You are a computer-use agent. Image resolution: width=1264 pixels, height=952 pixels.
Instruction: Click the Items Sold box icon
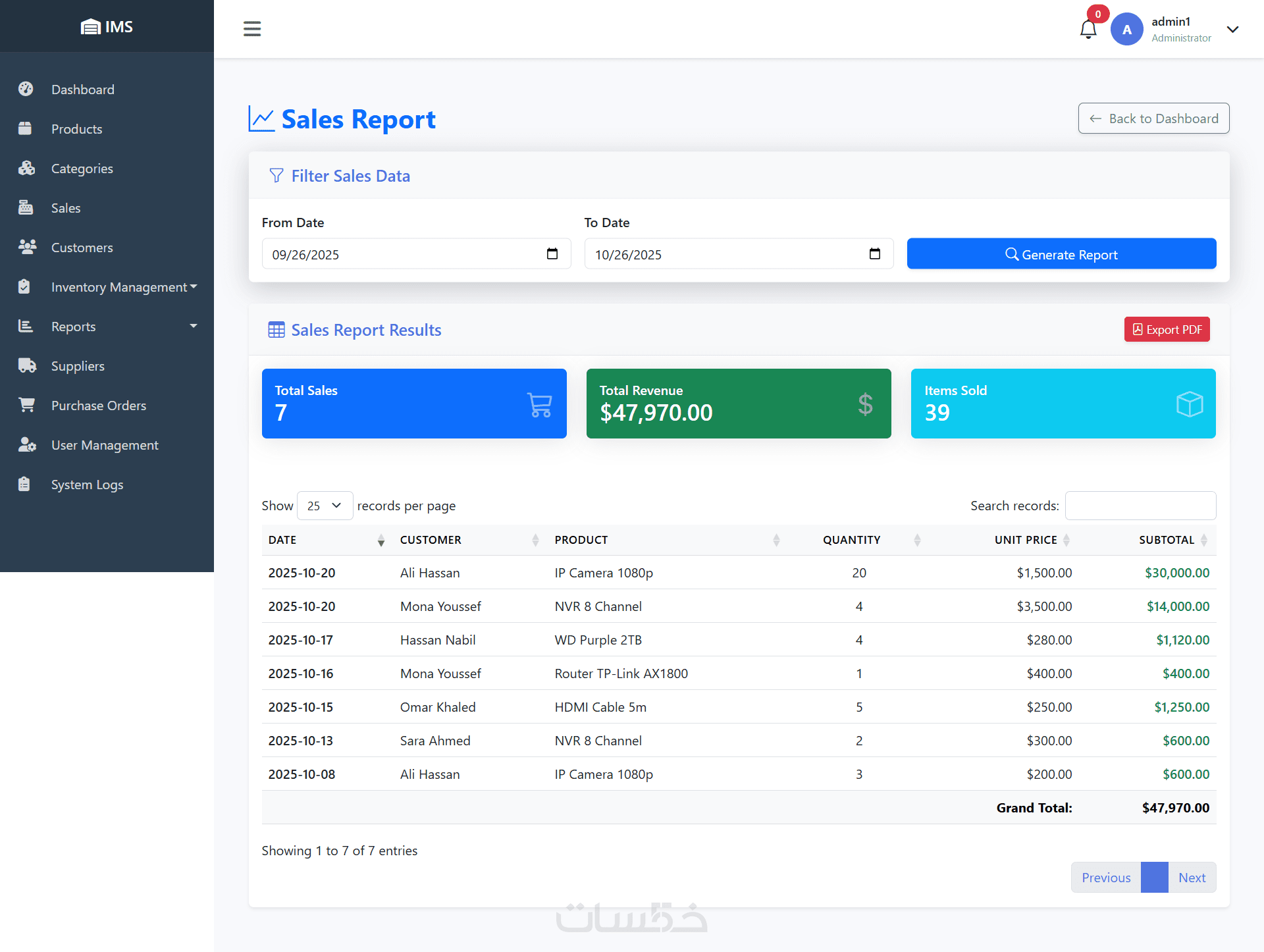[1189, 404]
